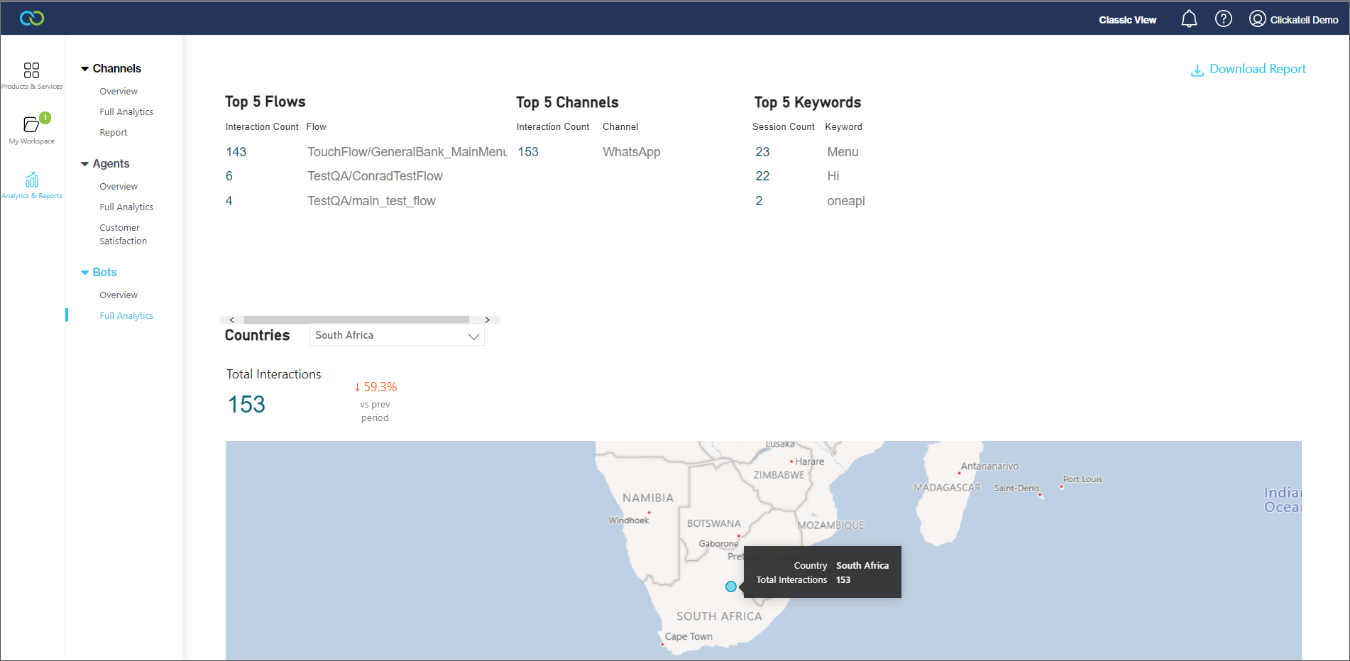Open Products & Services sidebar icon
Image resolution: width=1350 pixels, height=661 pixels.
click(x=31, y=71)
